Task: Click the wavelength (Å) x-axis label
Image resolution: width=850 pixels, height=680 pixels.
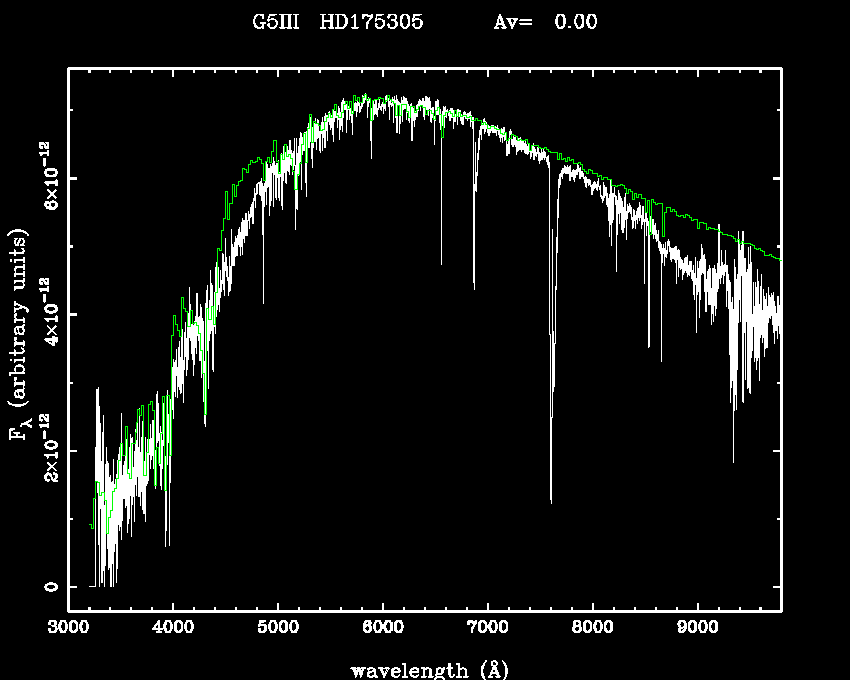Action: pyautogui.click(x=422, y=669)
